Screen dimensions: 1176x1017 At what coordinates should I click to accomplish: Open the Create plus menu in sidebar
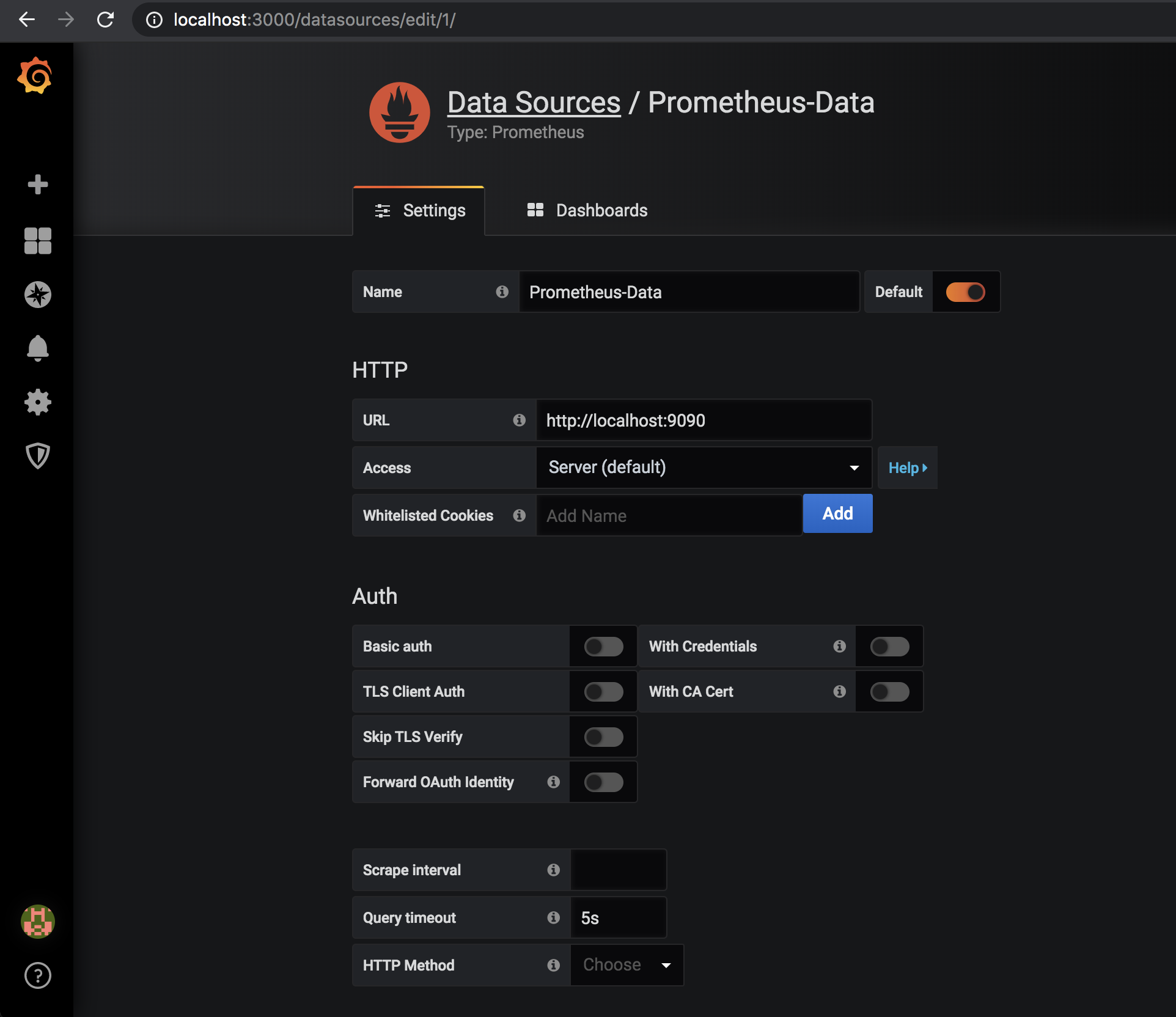(38, 184)
